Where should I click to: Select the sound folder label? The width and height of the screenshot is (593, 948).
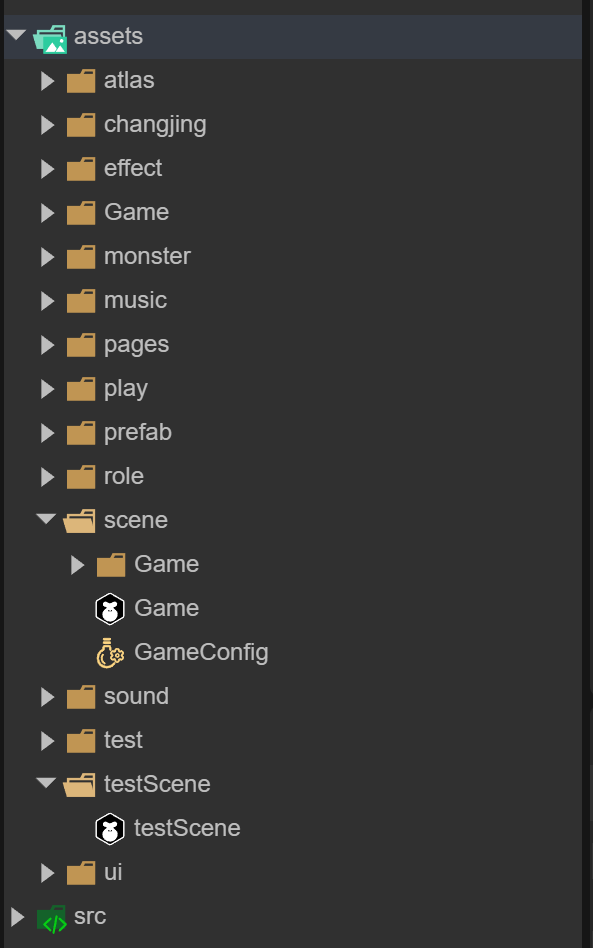click(x=137, y=696)
